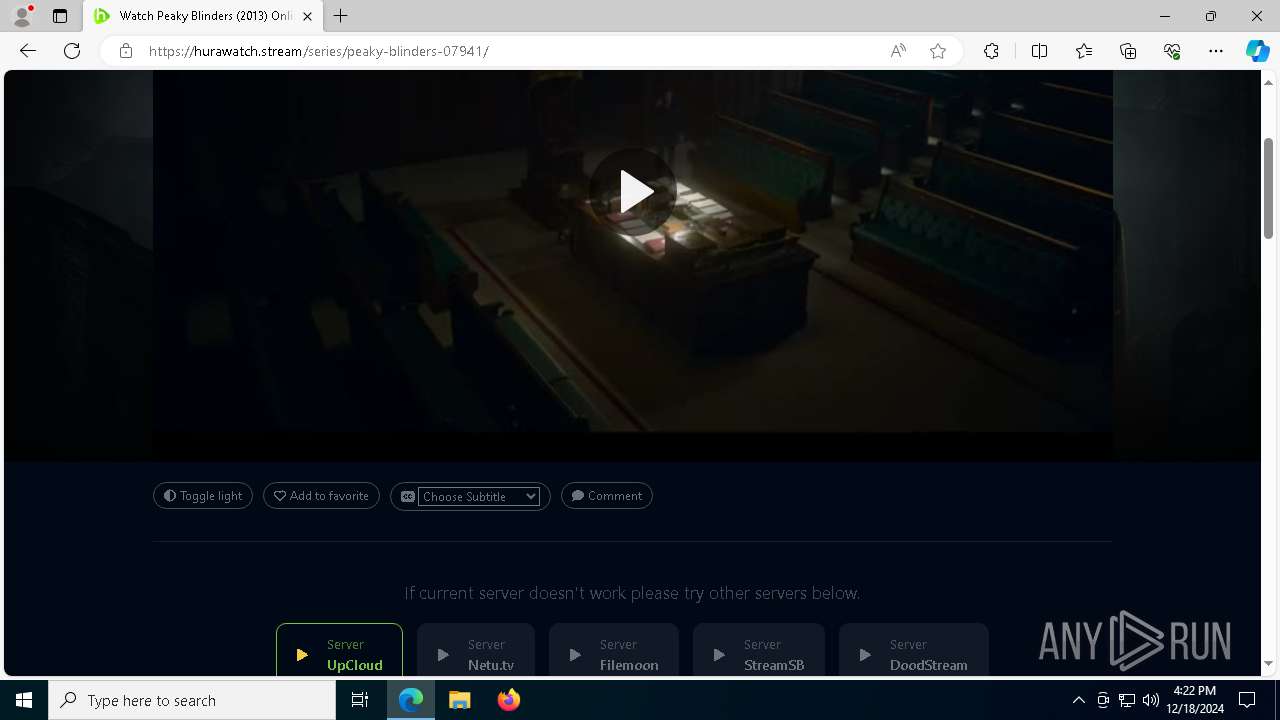Open Settings and more menu
The image size is (1280, 720).
[x=1216, y=51]
